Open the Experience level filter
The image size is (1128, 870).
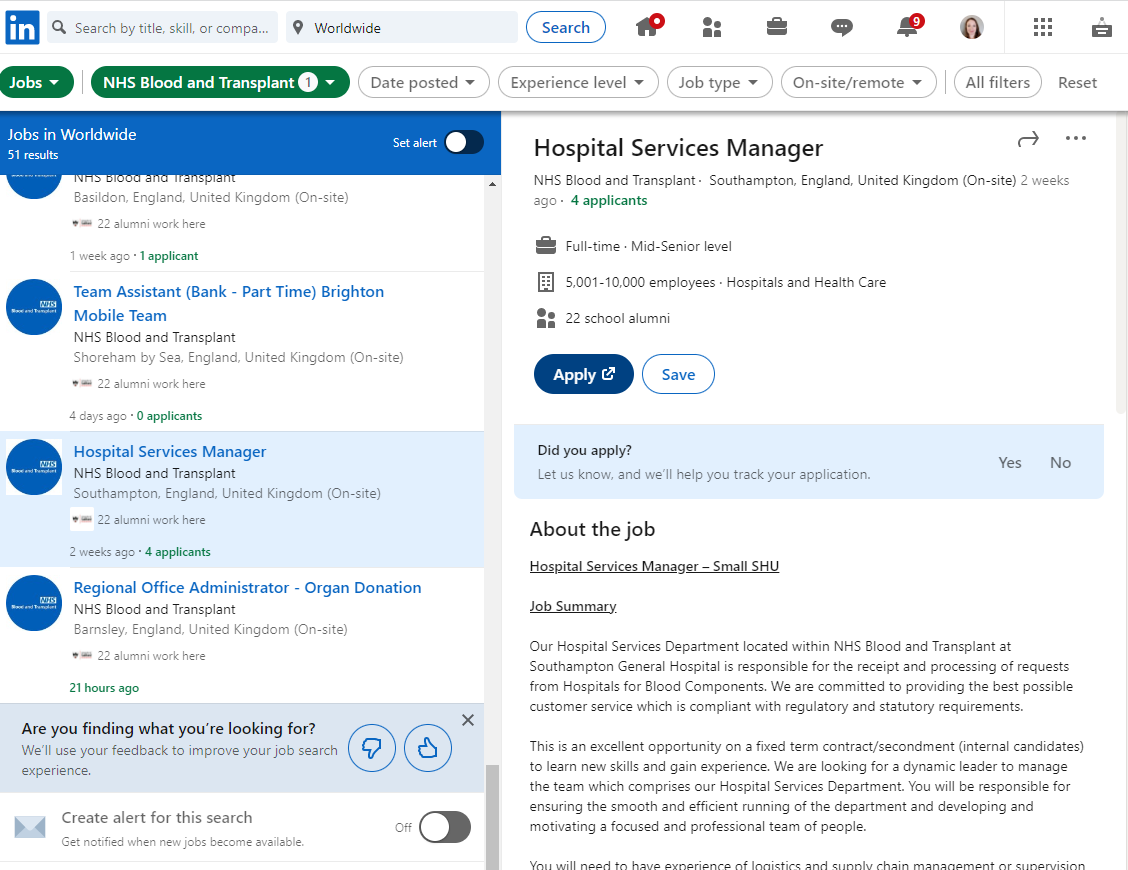578,82
